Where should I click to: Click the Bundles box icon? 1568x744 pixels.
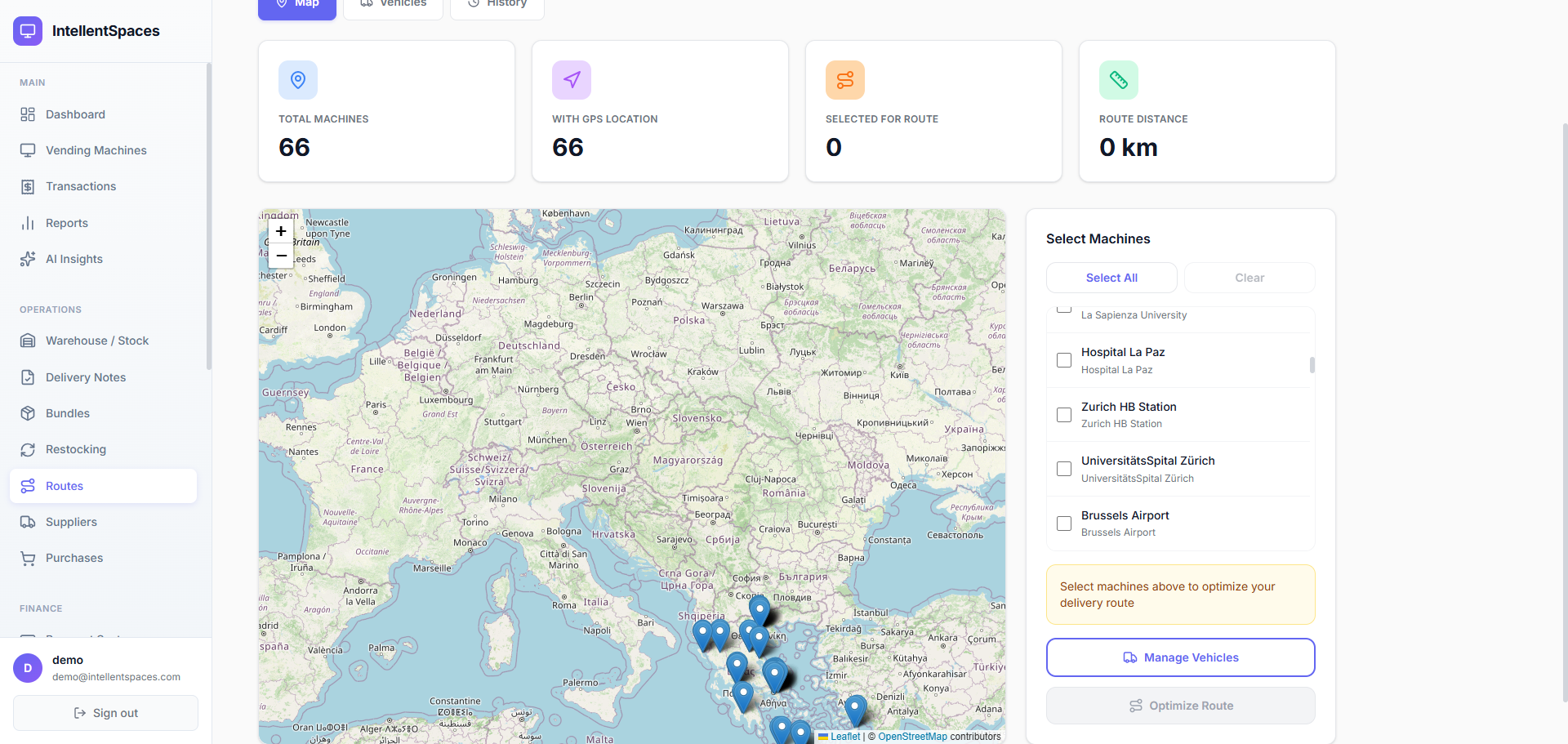28,413
